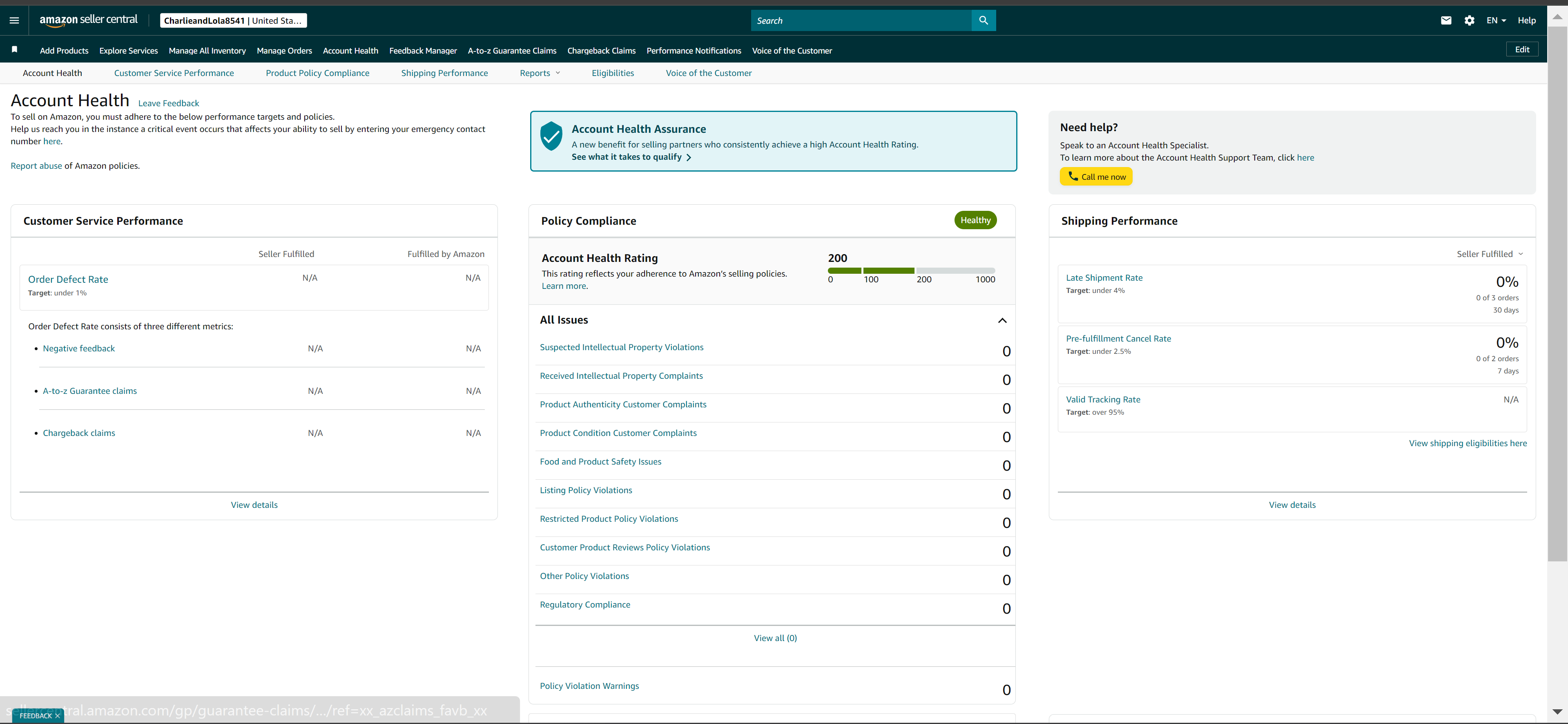1568x724 pixels.
Task: Go to Manage Orders
Action: click(x=284, y=51)
